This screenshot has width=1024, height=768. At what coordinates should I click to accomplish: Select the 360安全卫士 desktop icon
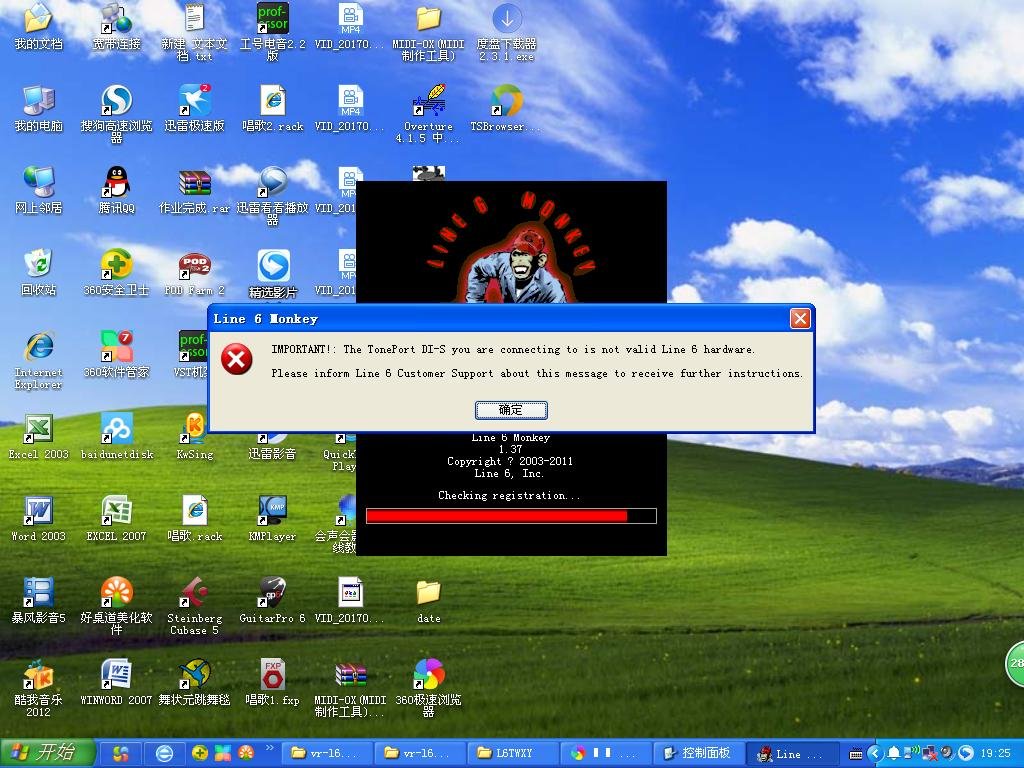tap(116, 268)
